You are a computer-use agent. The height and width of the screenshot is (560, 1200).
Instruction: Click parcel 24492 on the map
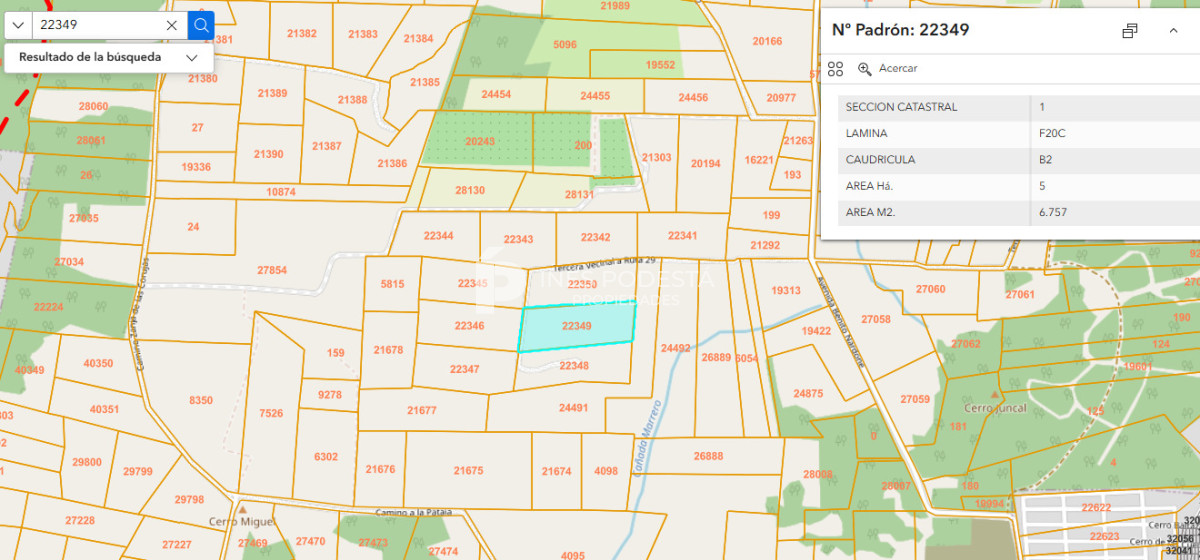click(x=676, y=348)
